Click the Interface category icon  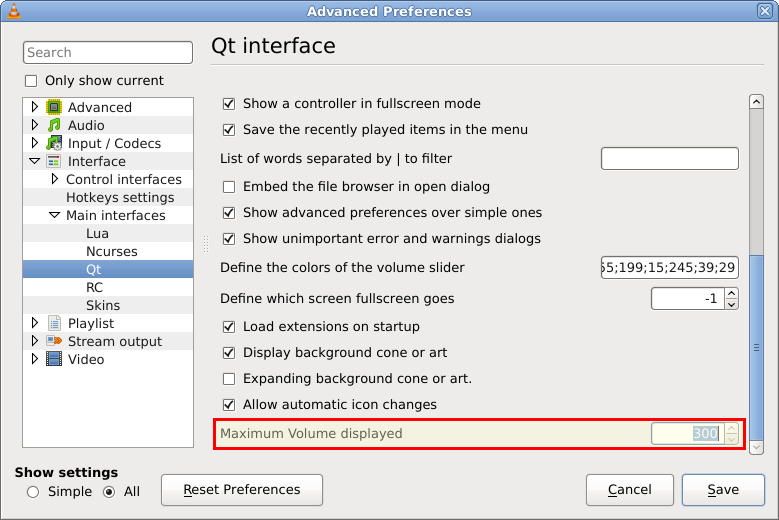pyautogui.click(x=54, y=161)
